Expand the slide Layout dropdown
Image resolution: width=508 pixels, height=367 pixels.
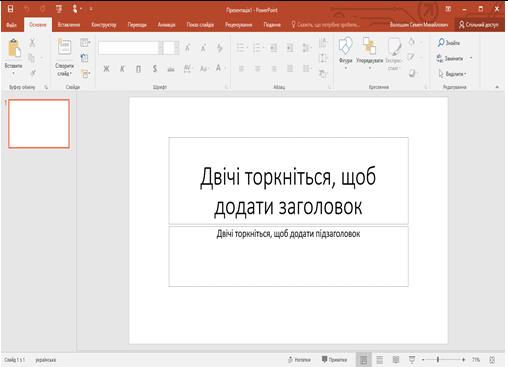click(85, 42)
